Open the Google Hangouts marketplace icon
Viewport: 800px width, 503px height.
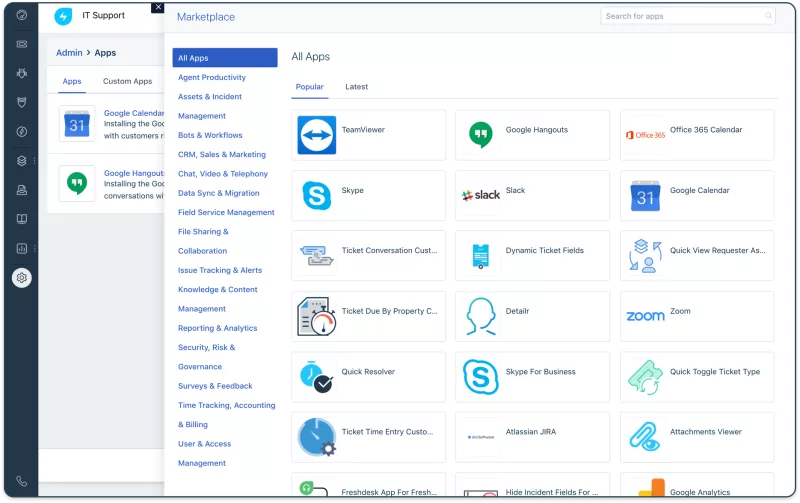pos(480,135)
